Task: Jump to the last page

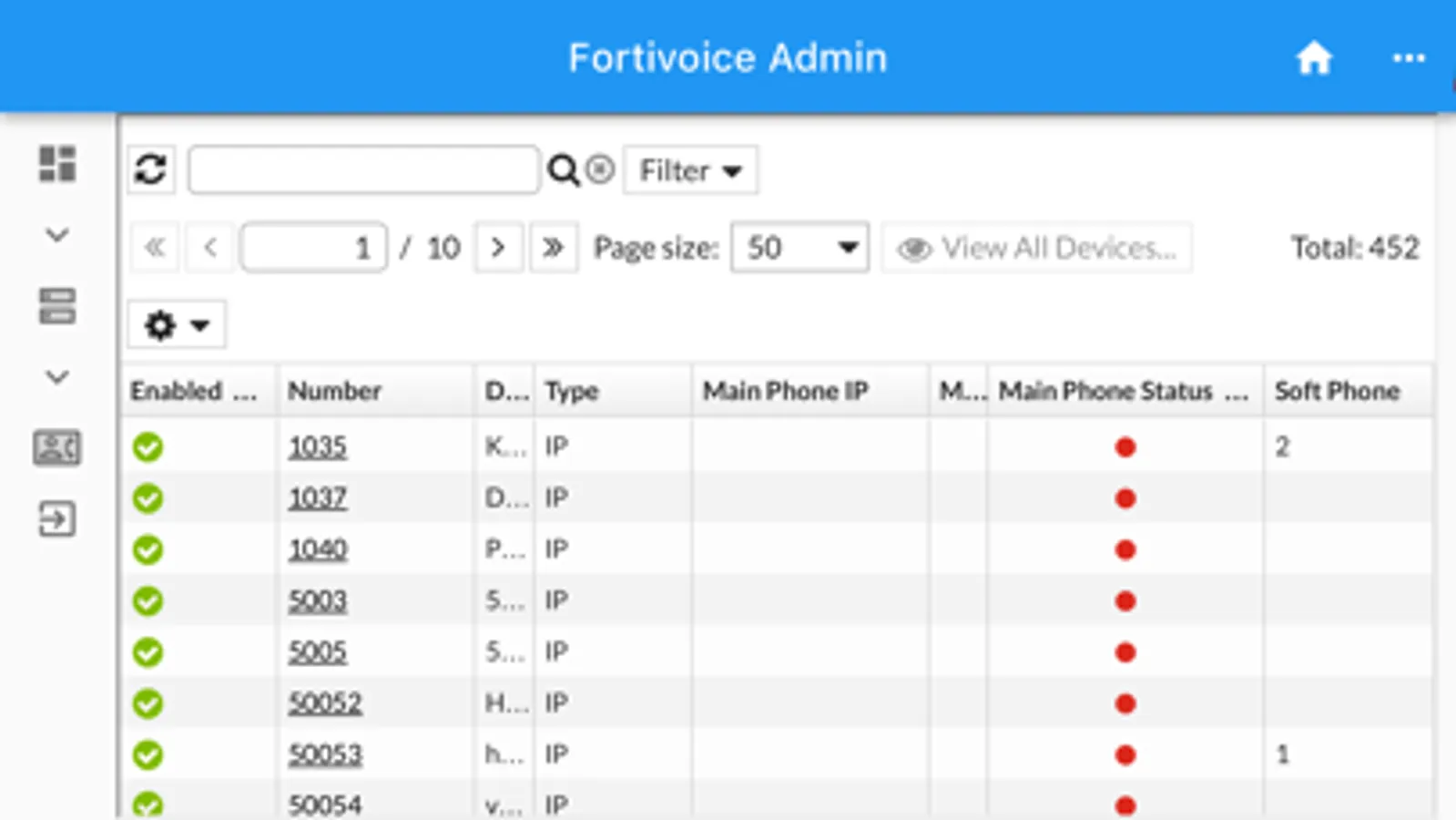Action: tap(553, 248)
